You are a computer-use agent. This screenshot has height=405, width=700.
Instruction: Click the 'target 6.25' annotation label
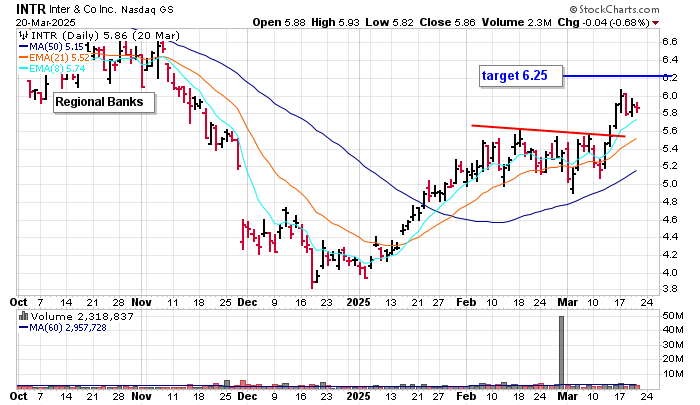point(521,76)
